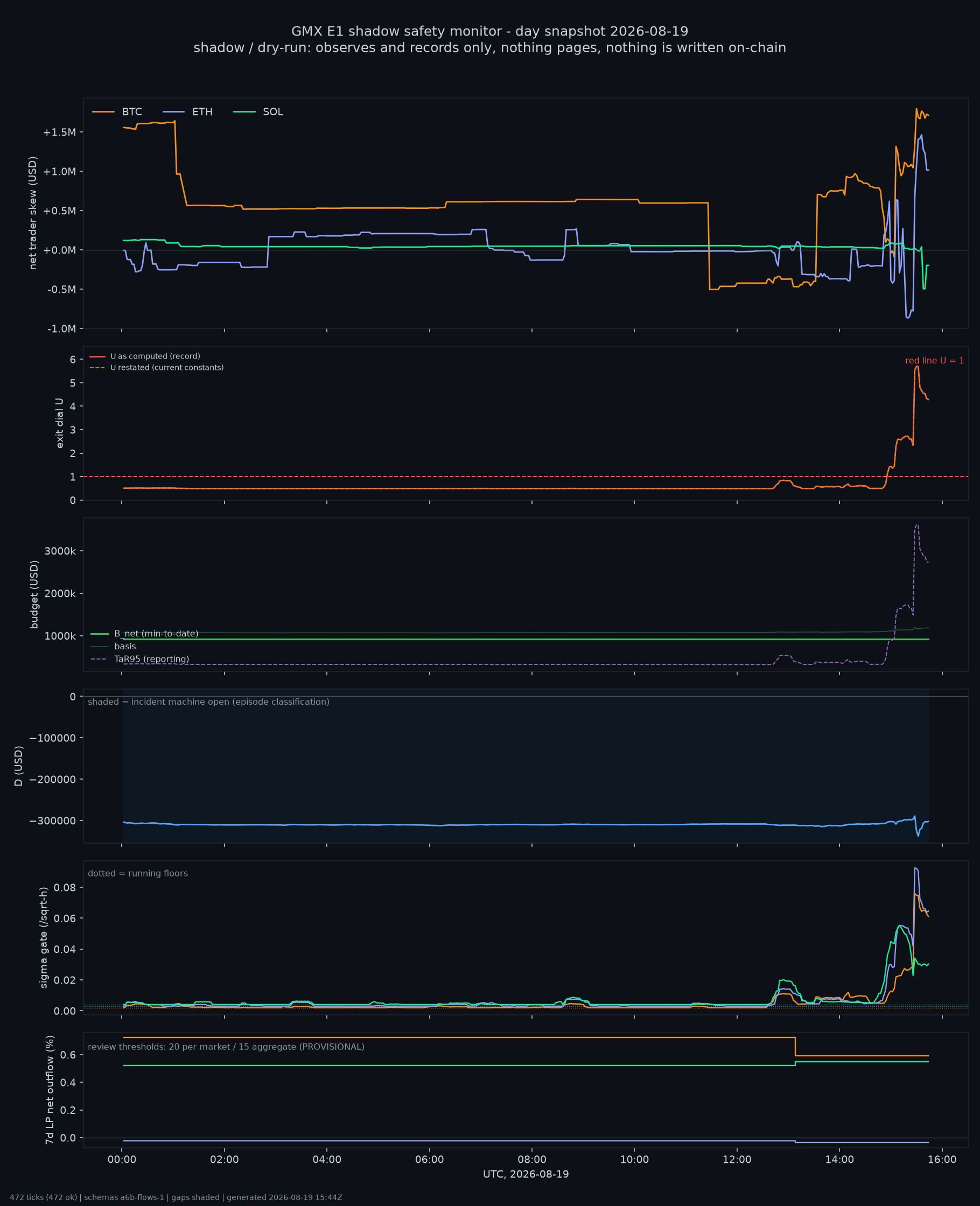Click the "2000k" budget axis tick
The width and height of the screenshot is (980, 1206).
point(60,593)
